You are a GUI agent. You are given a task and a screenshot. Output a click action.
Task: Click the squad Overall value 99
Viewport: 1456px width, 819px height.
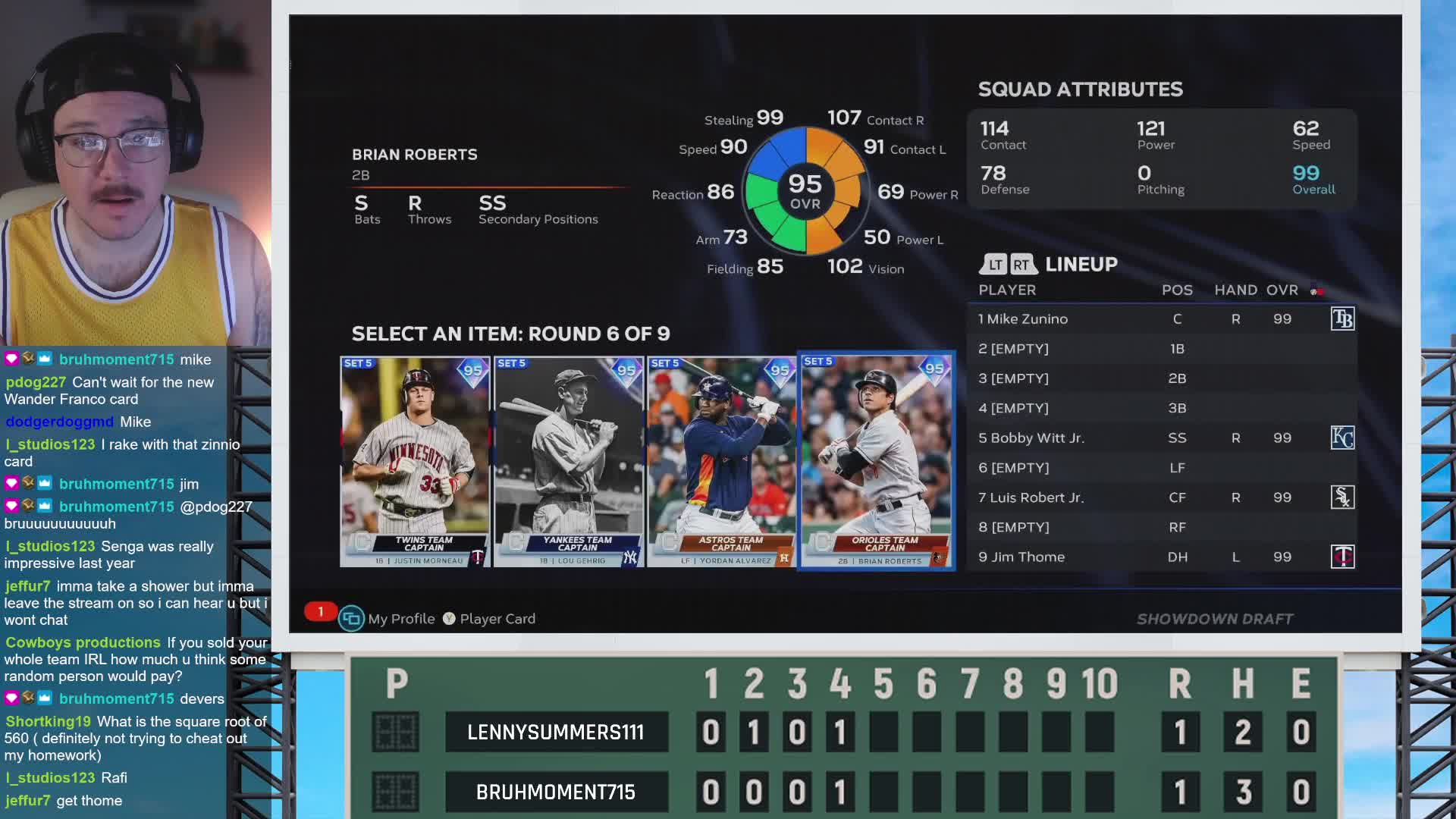1306,173
